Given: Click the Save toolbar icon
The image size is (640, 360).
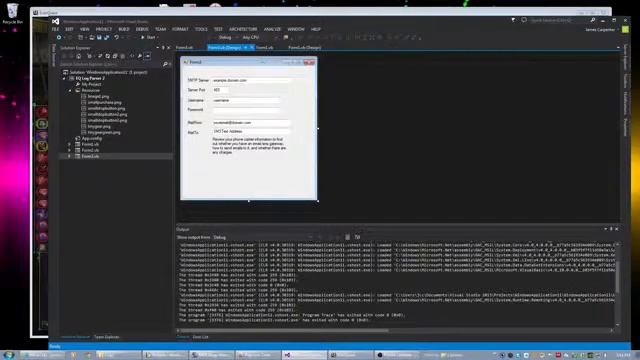Looking at the screenshot, I should [99, 37].
